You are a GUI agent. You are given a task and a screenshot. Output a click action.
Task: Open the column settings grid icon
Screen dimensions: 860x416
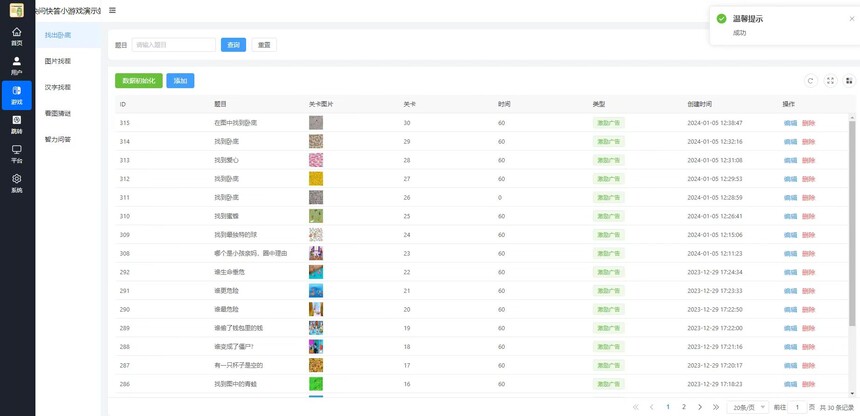pos(849,81)
